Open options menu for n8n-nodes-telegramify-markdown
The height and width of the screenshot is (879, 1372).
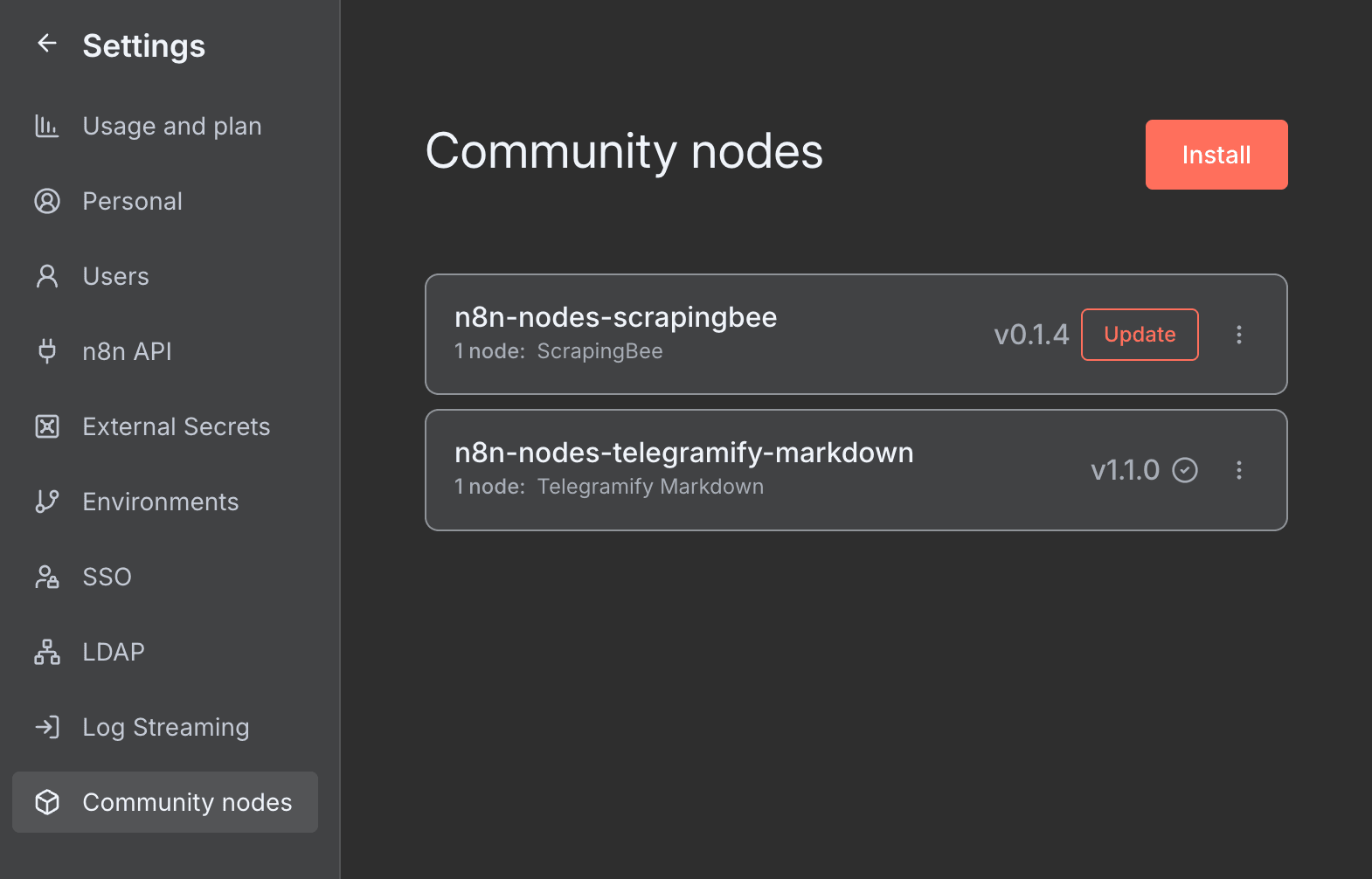(1238, 470)
